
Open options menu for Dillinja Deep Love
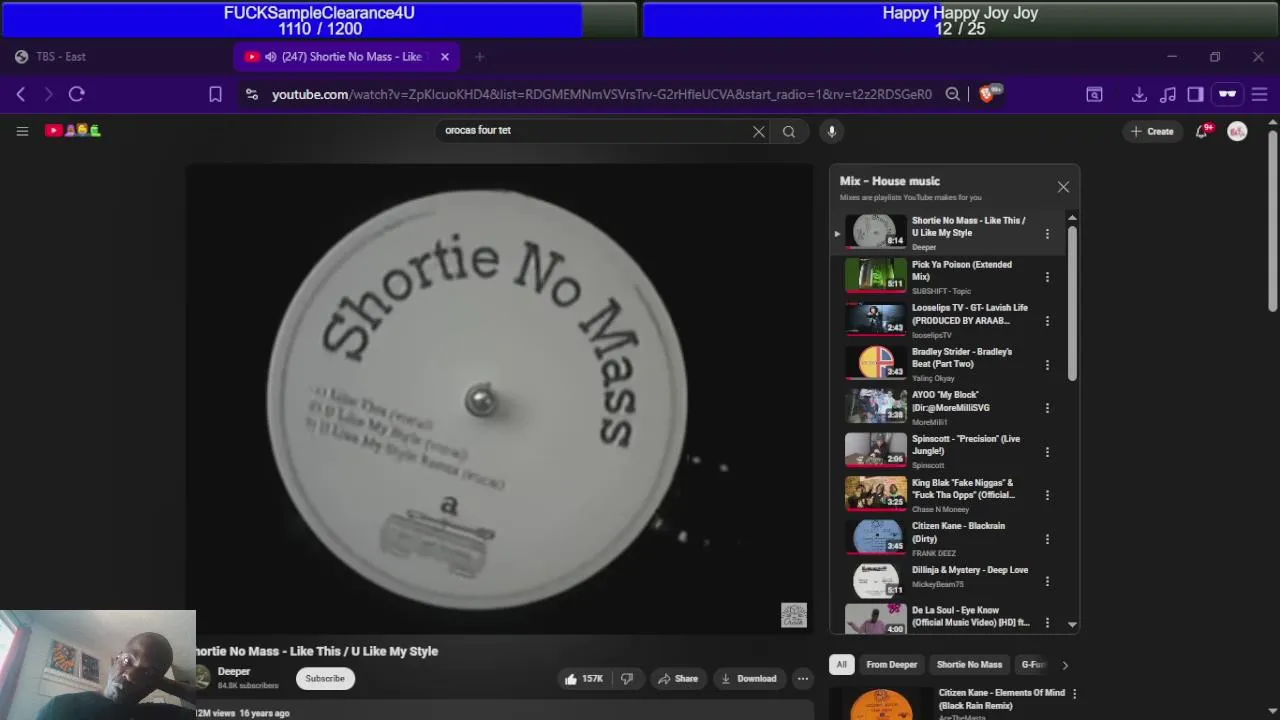pyautogui.click(x=1047, y=581)
